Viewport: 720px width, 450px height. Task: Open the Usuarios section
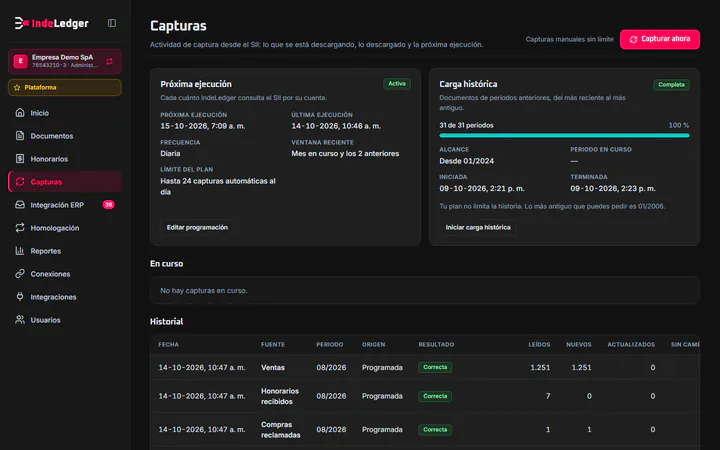pos(65,320)
